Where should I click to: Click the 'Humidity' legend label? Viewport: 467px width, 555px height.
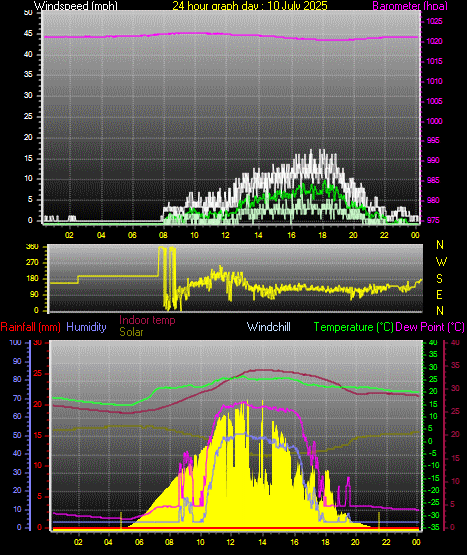point(86,327)
